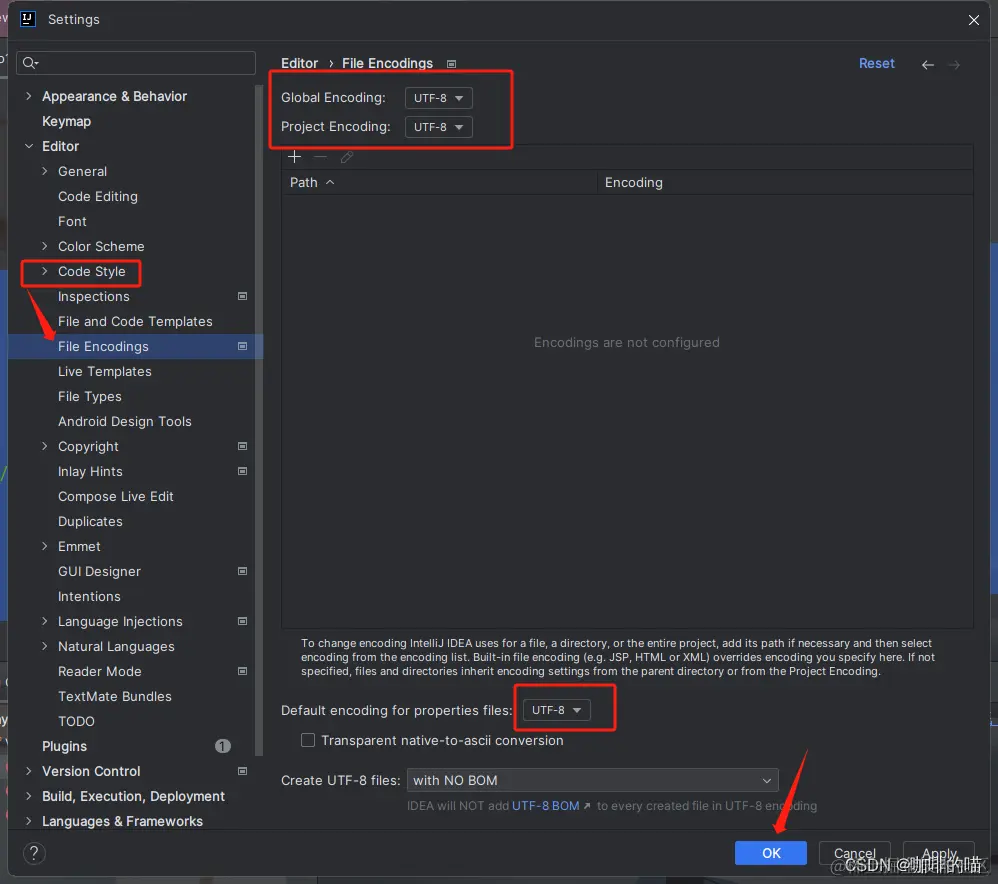Click project-level icon beside File Encodings breadcrumb

(451, 64)
